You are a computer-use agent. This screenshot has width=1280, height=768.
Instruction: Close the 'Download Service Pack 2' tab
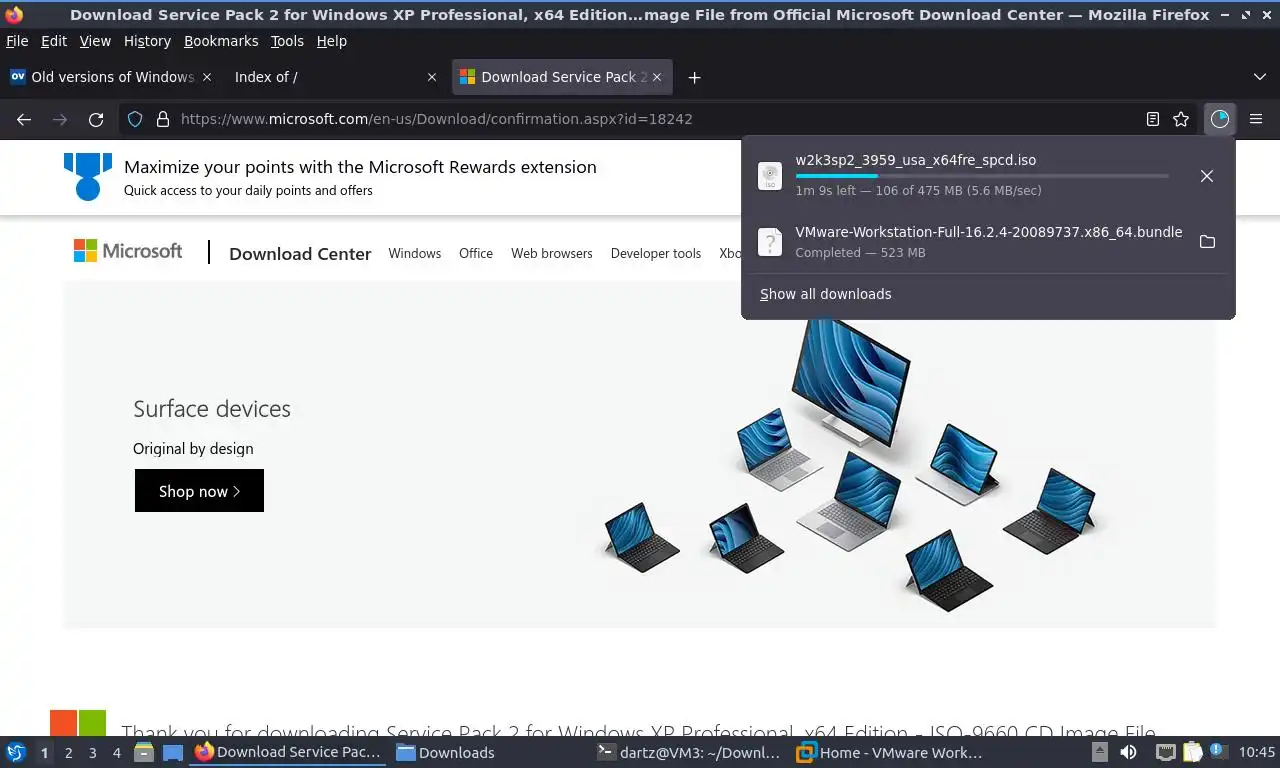[657, 77]
